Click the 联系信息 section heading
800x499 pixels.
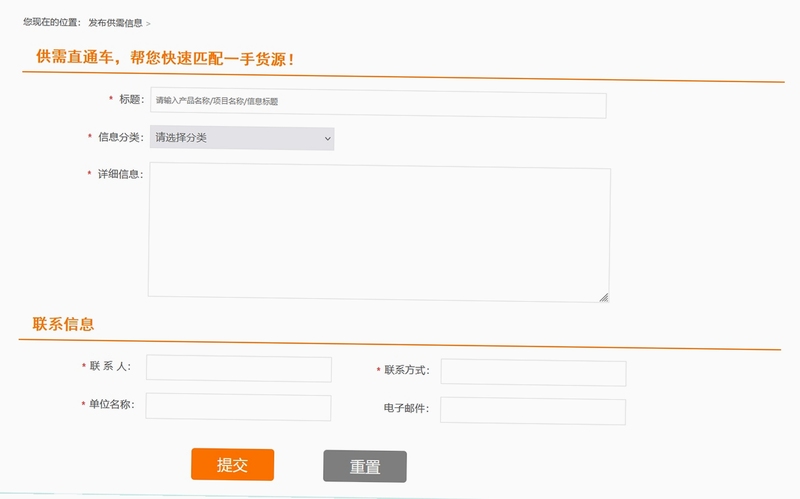pos(63,323)
